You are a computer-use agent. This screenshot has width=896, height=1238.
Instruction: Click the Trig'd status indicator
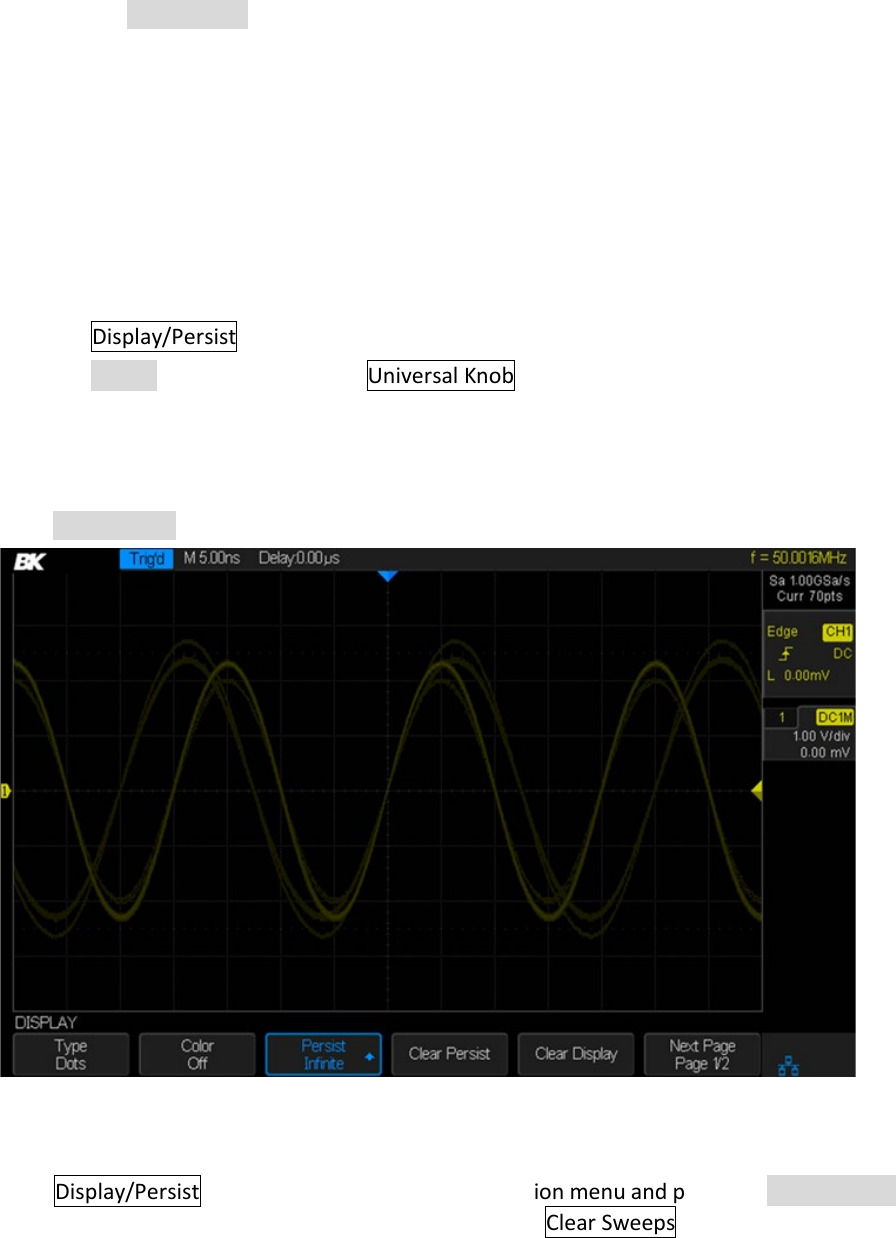coord(146,558)
